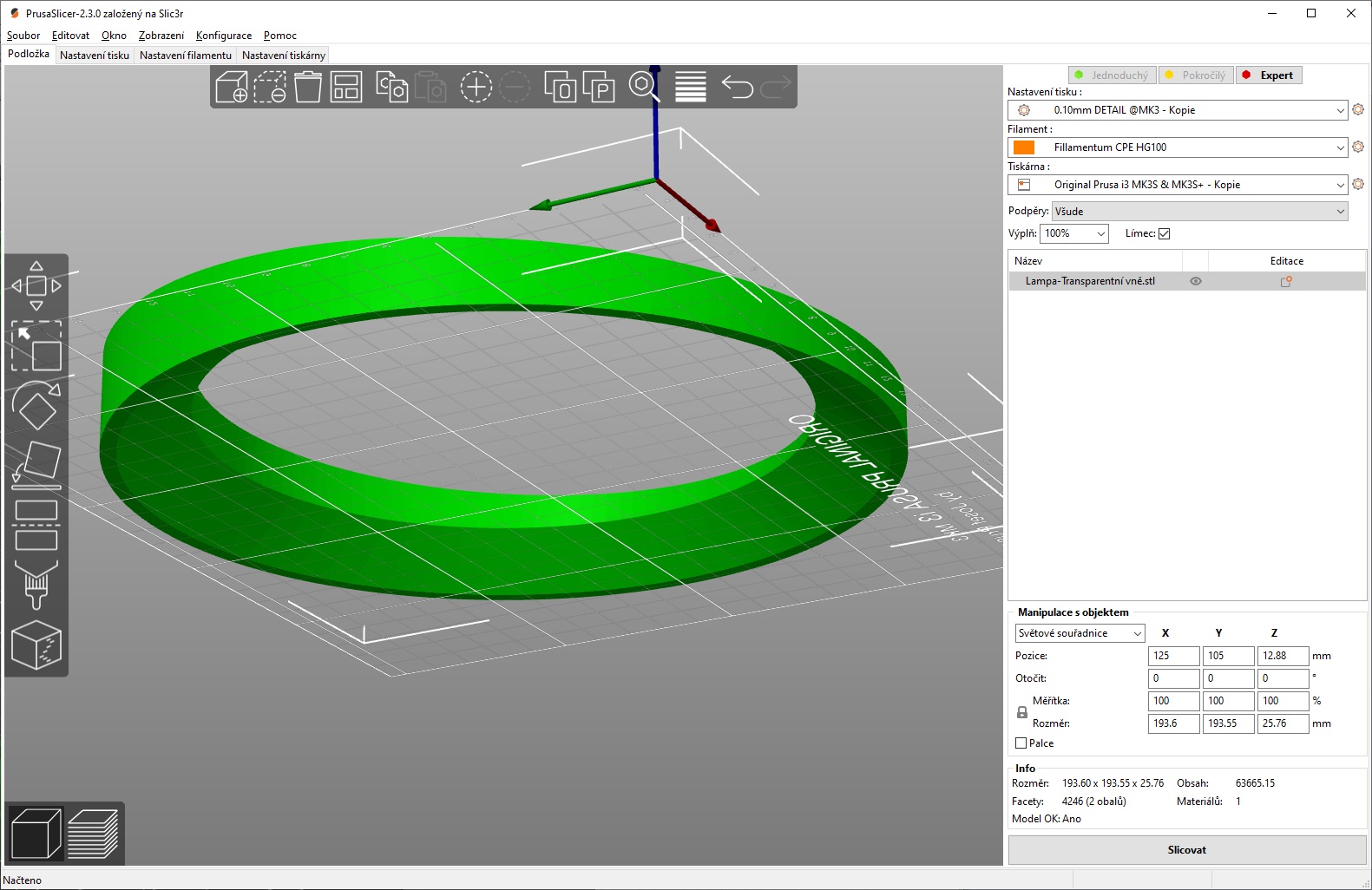The image size is (1372, 890).
Task: Click the orange filament color swatch
Action: click(1024, 147)
